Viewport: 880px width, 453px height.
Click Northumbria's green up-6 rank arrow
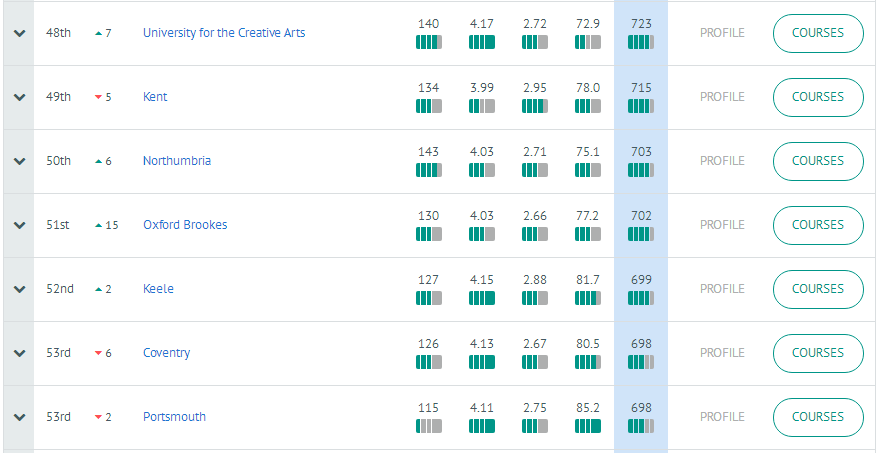[99, 161]
